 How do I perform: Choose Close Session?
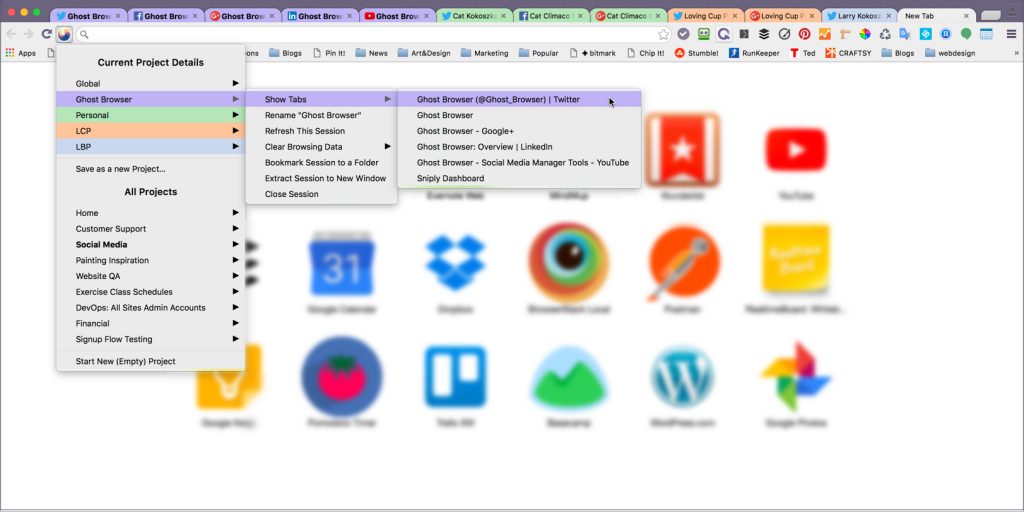point(321,194)
